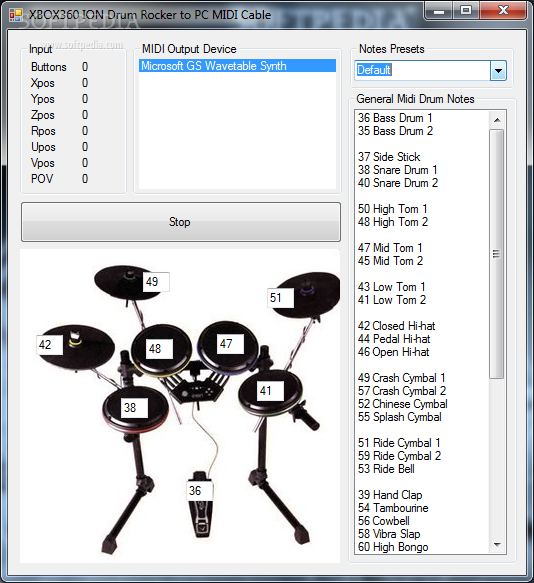Image resolution: width=534 pixels, height=583 pixels.
Task: Click '38 Snare Drum 1' in notes list
Action: 398,170
